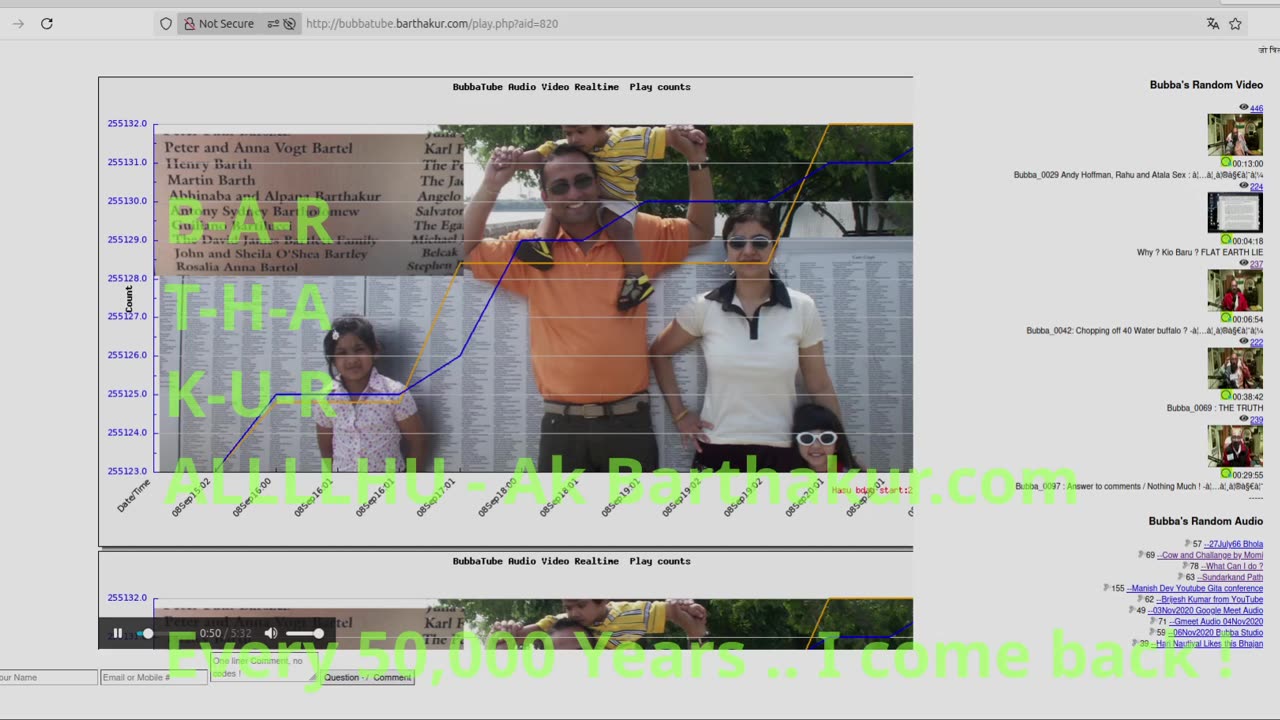Screen dimensions: 1280x720
Task: Open --What Can I do ? audio
Action: tap(1232, 566)
